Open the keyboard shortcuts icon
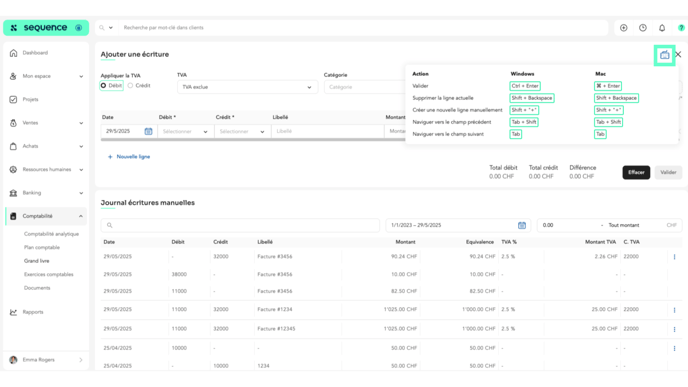This screenshot has height=387, width=688. (664, 55)
